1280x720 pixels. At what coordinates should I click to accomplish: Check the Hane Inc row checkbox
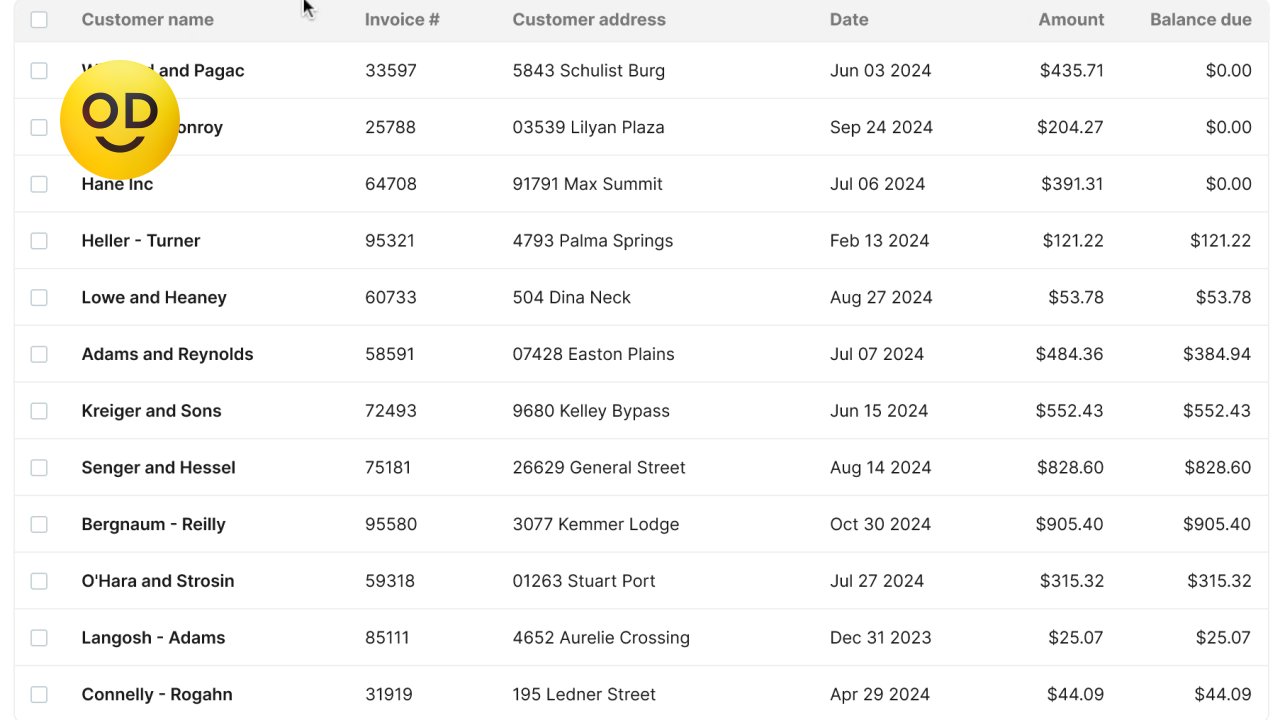[39, 184]
